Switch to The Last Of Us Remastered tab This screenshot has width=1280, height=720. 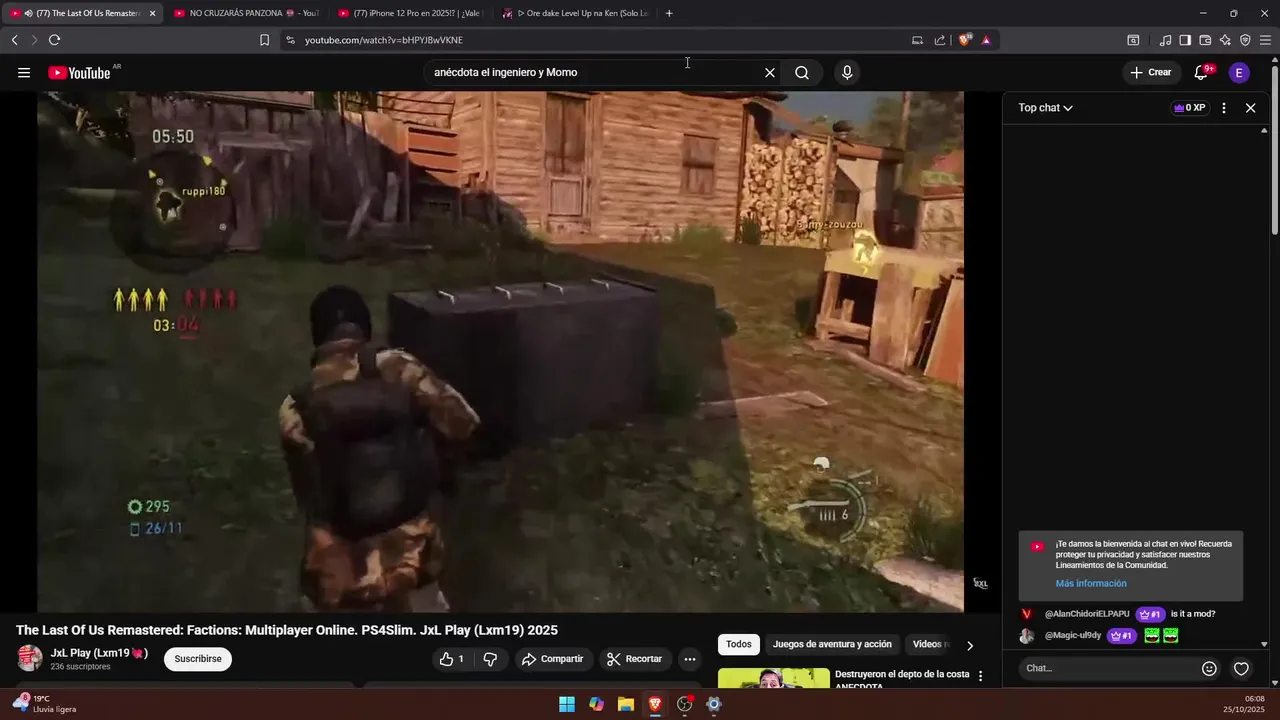tap(82, 13)
